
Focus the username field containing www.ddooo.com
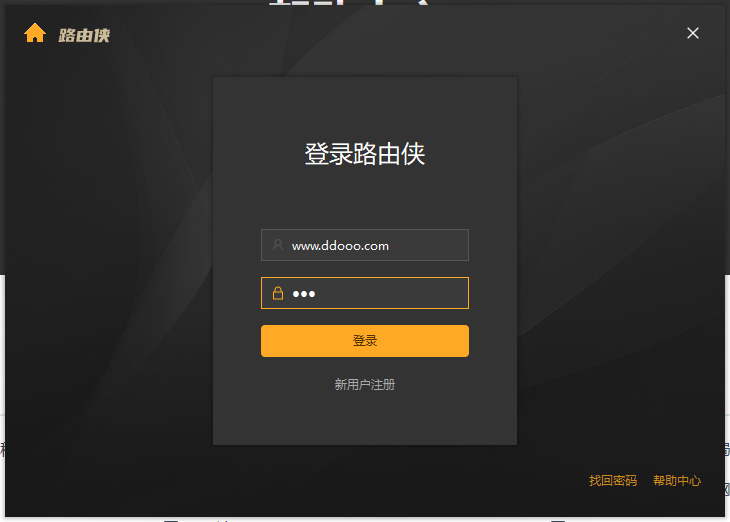tap(365, 245)
